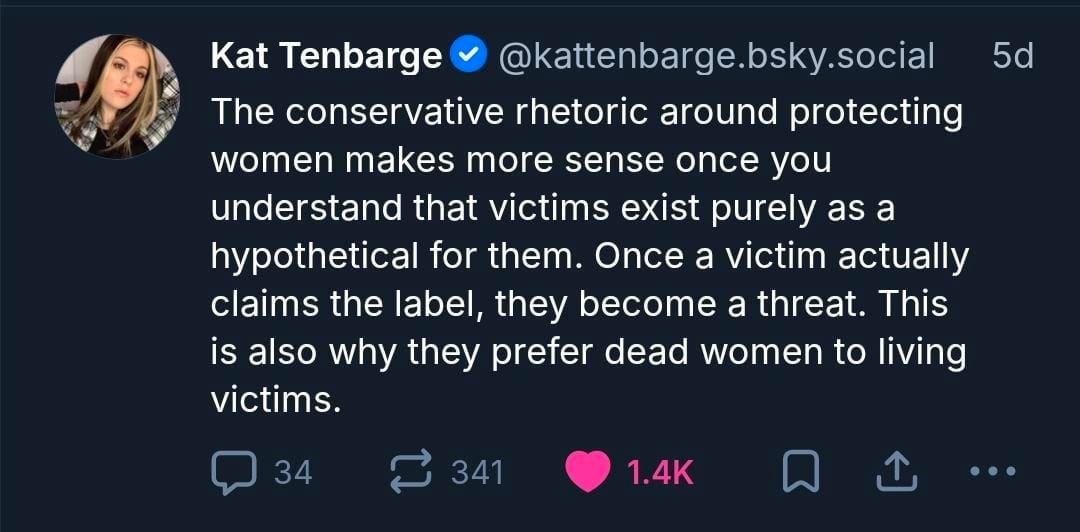Click the 5d post timestamp
Viewport: 1080px width, 532px height.
tap(1012, 57)
